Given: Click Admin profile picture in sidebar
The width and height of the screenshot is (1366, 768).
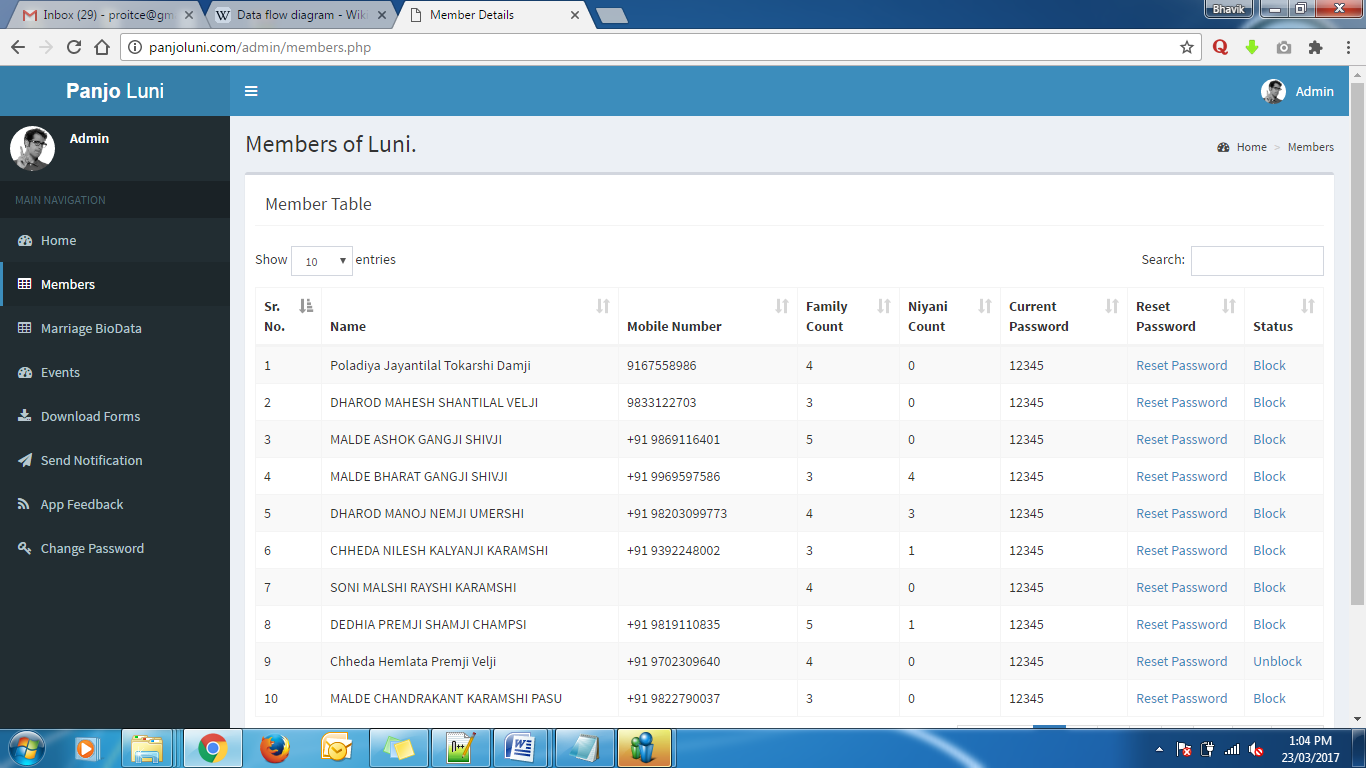Looking at the screenshot, I should coord(32,148).
